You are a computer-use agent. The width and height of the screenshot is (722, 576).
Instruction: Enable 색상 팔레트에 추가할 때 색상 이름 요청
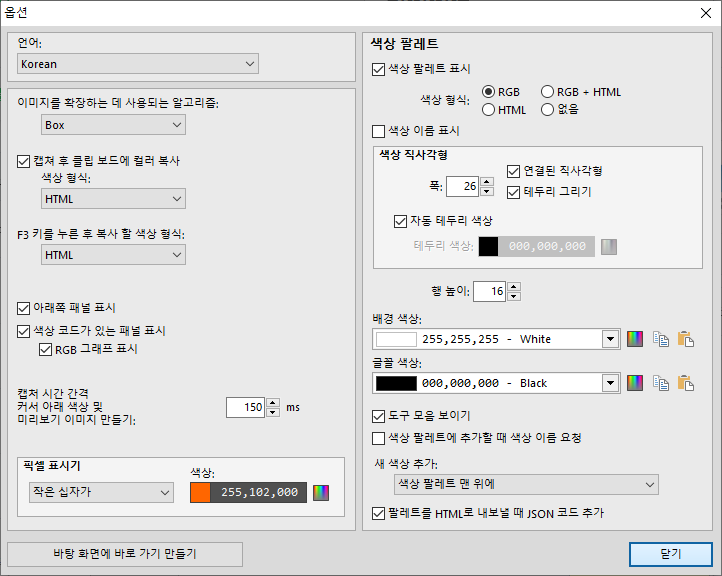coord(378,438)
